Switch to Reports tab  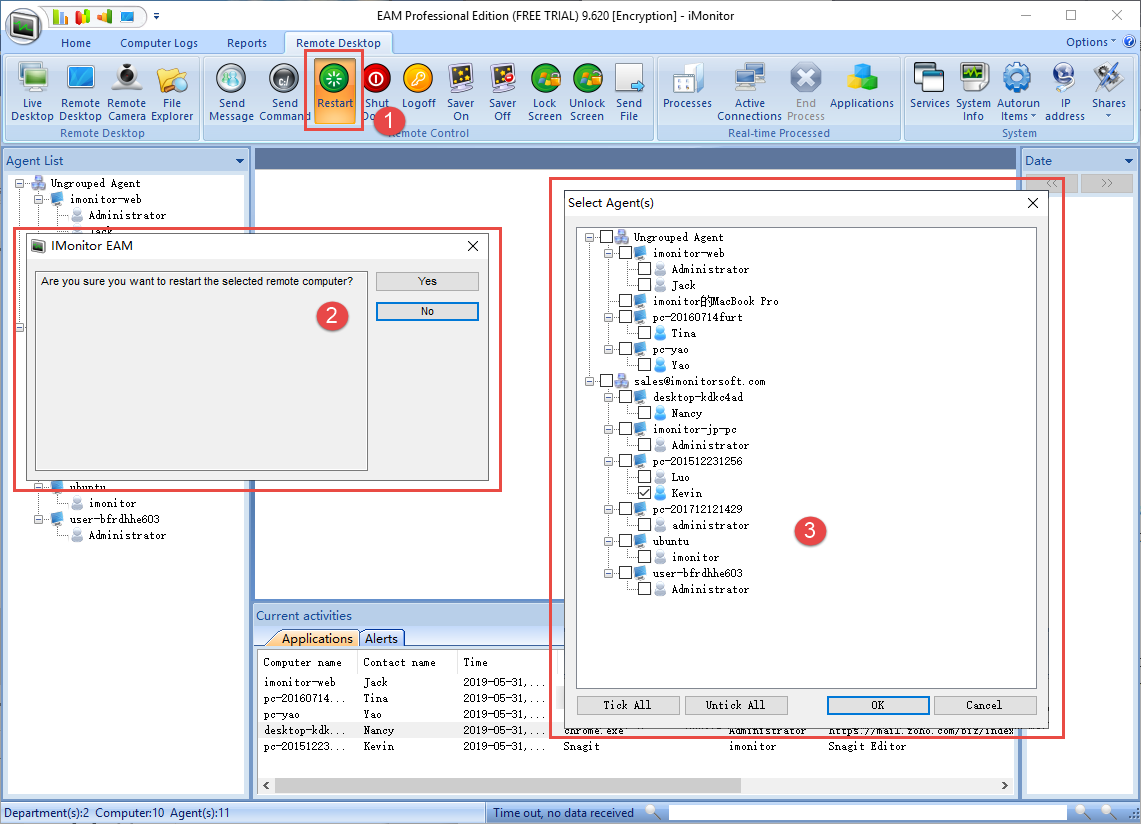247,43
